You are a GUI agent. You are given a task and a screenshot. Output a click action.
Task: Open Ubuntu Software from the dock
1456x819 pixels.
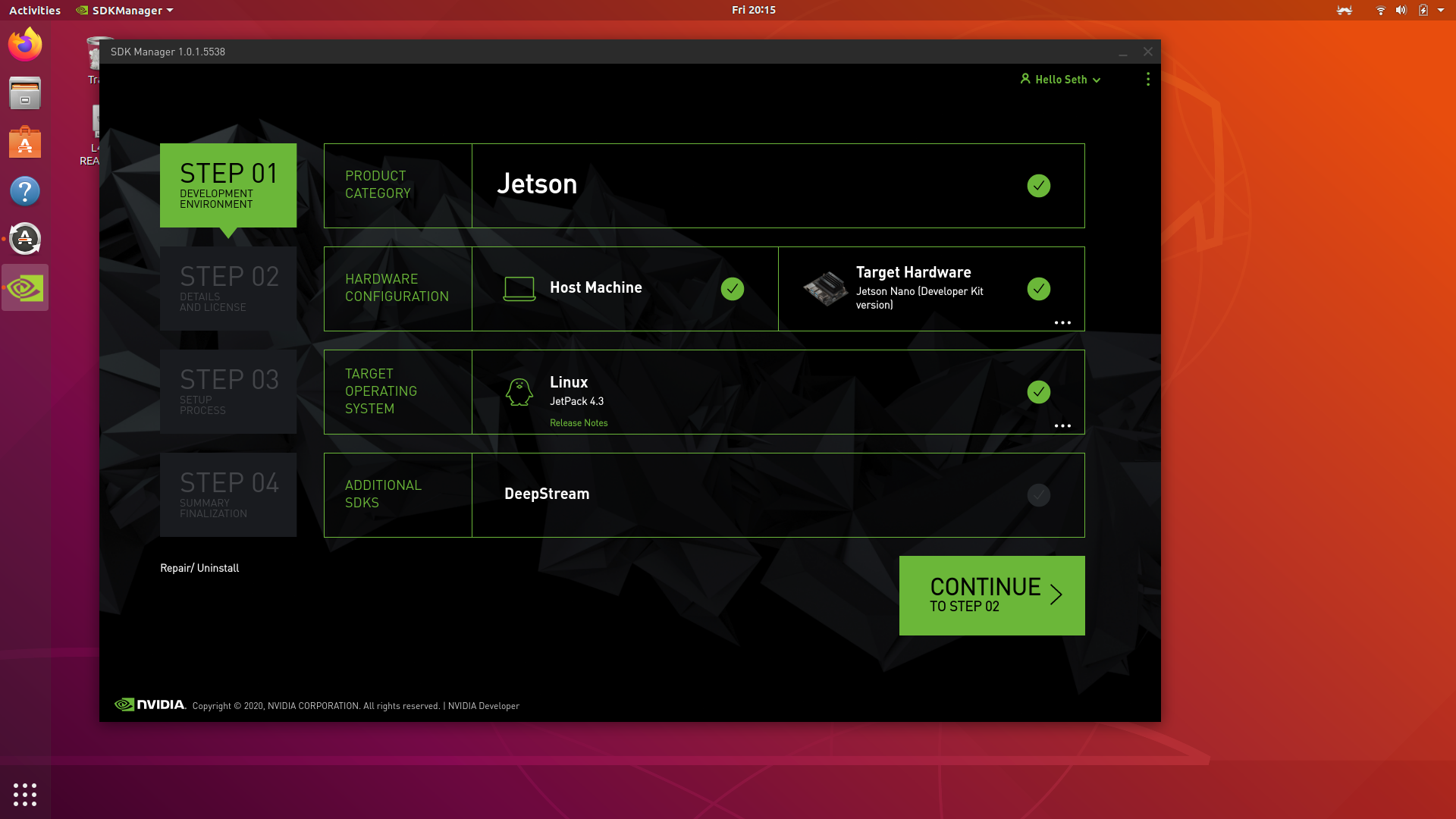tap(25, 143)
